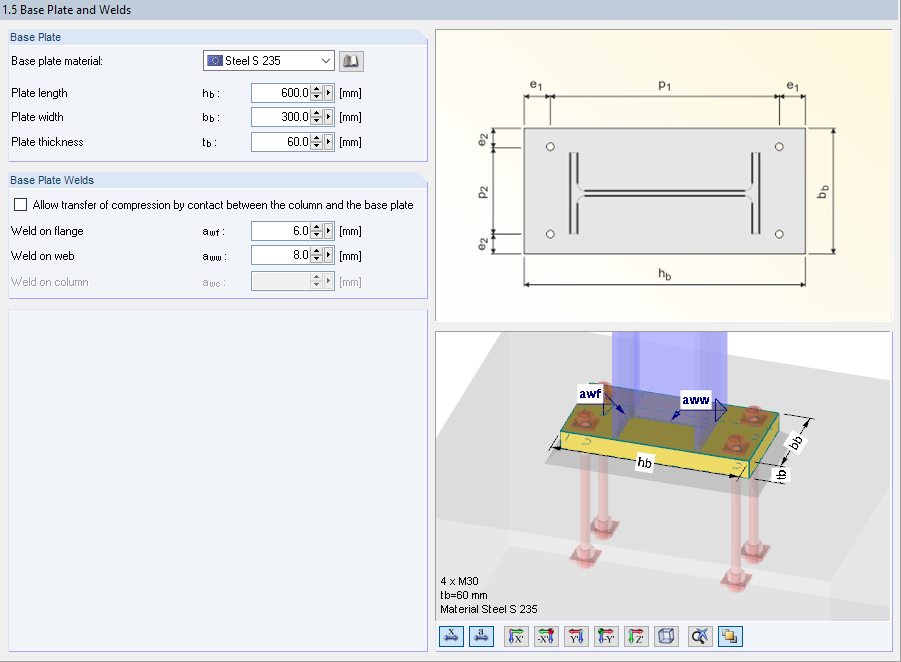Image resolution: width=901 pixels, height=662 pixels.
Task: Show the Z' axis view of the connection
Action: click(x=636, y=636)
